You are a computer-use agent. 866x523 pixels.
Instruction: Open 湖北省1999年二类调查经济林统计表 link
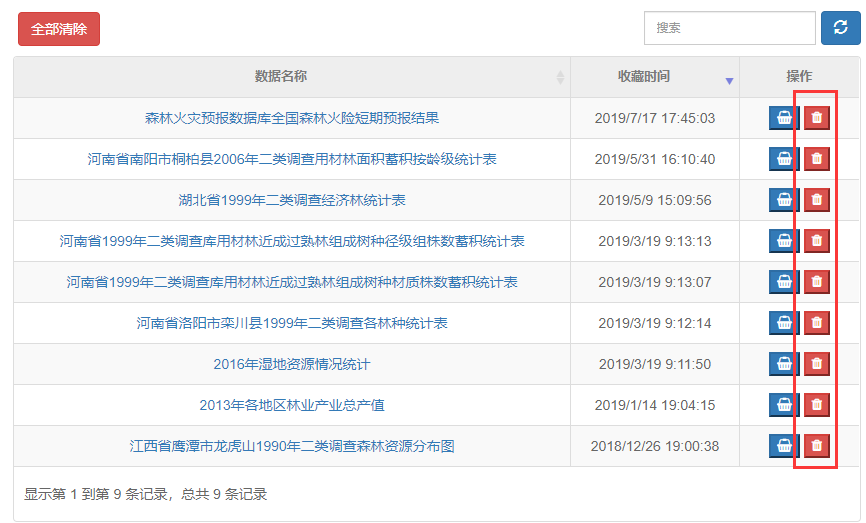[x=292, y=200]
